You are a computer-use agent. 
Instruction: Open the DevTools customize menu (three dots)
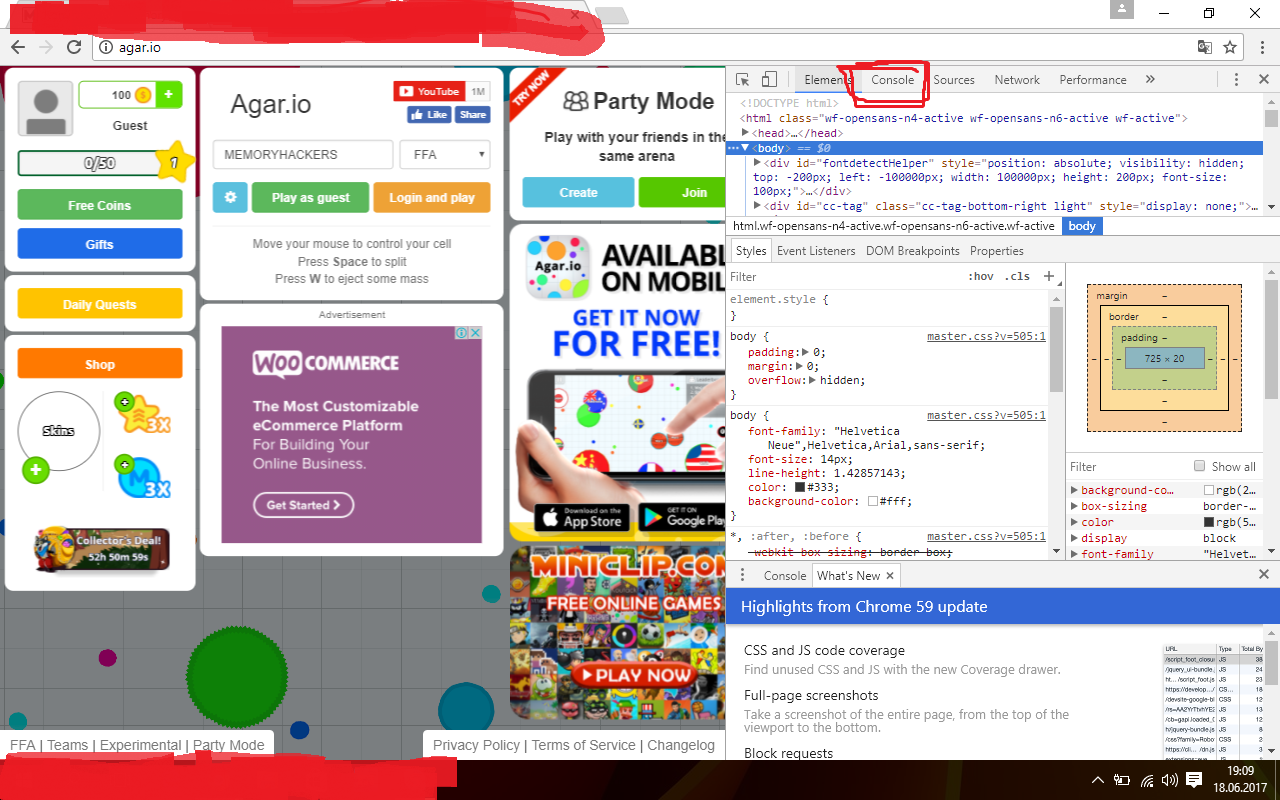pos(1236,80)
